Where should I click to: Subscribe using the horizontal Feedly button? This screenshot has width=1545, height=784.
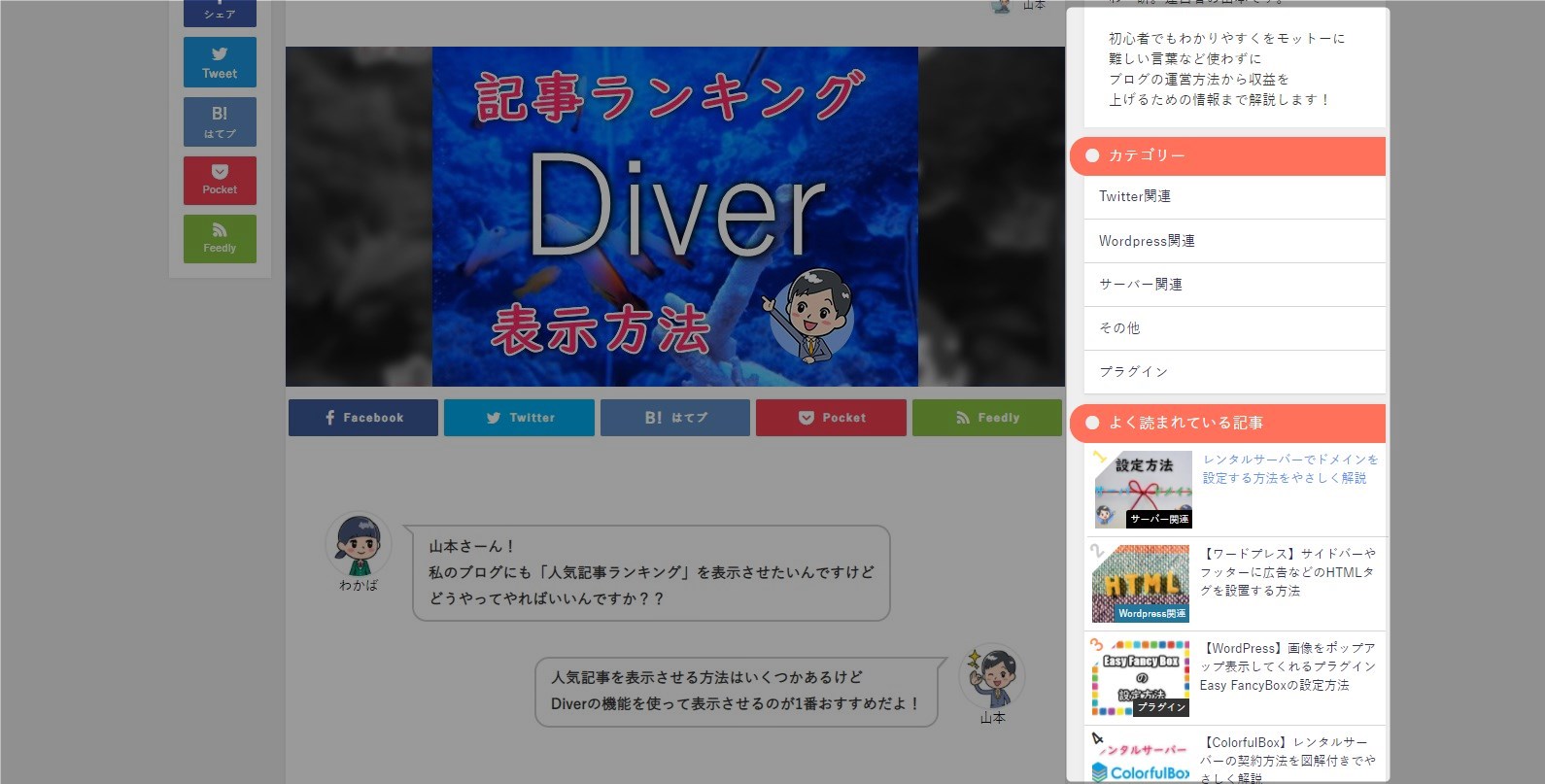pyautogui.click(x=986, y=418)
